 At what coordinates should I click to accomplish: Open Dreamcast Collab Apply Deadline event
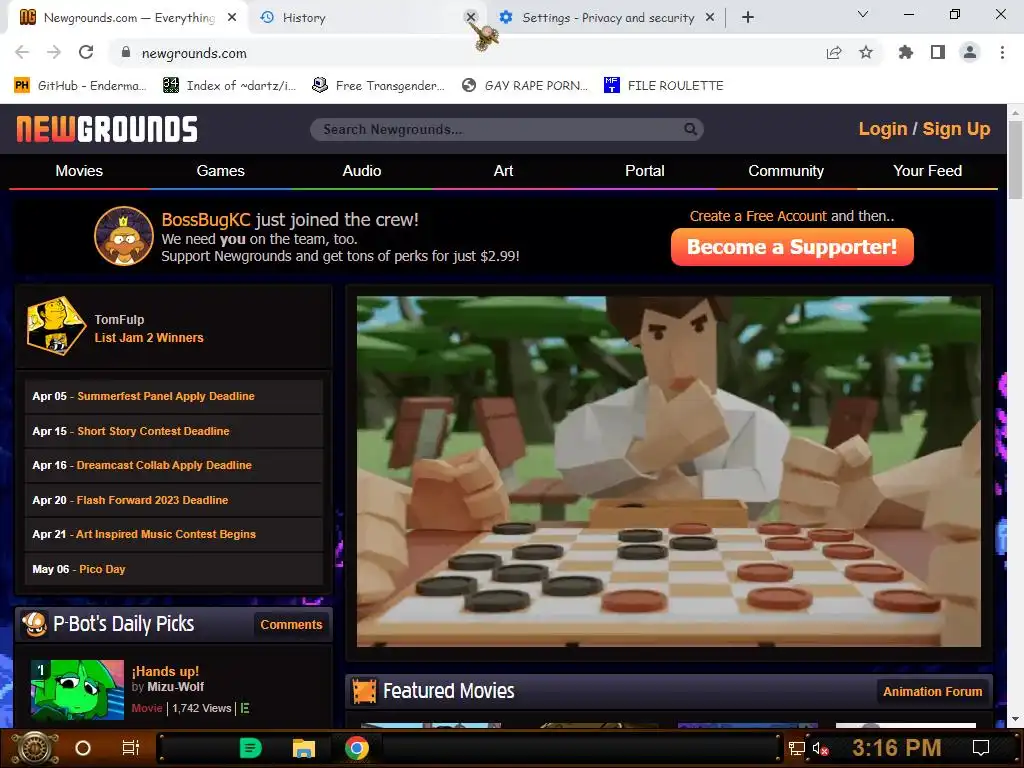(x=164, y=465)
